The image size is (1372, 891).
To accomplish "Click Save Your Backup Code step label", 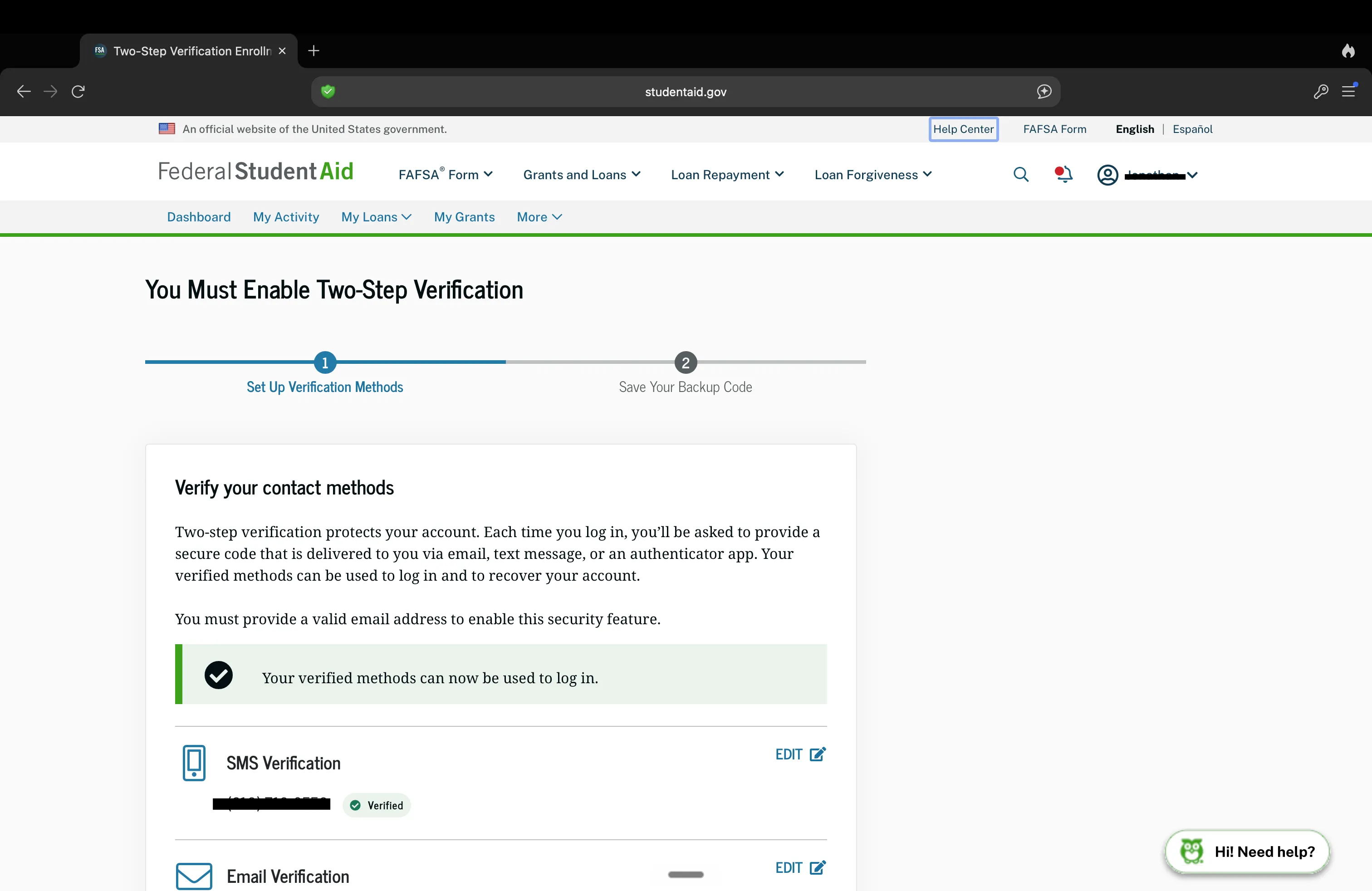I will coord(686,387).
